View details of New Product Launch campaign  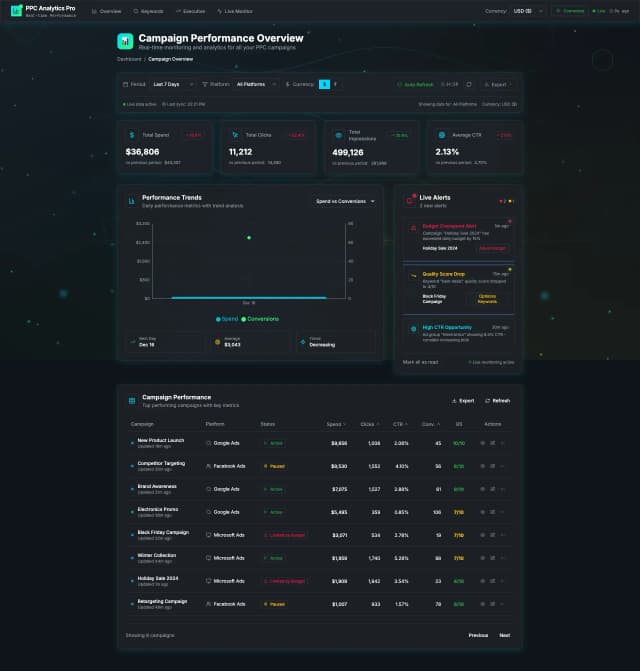(x=483, y=442)
